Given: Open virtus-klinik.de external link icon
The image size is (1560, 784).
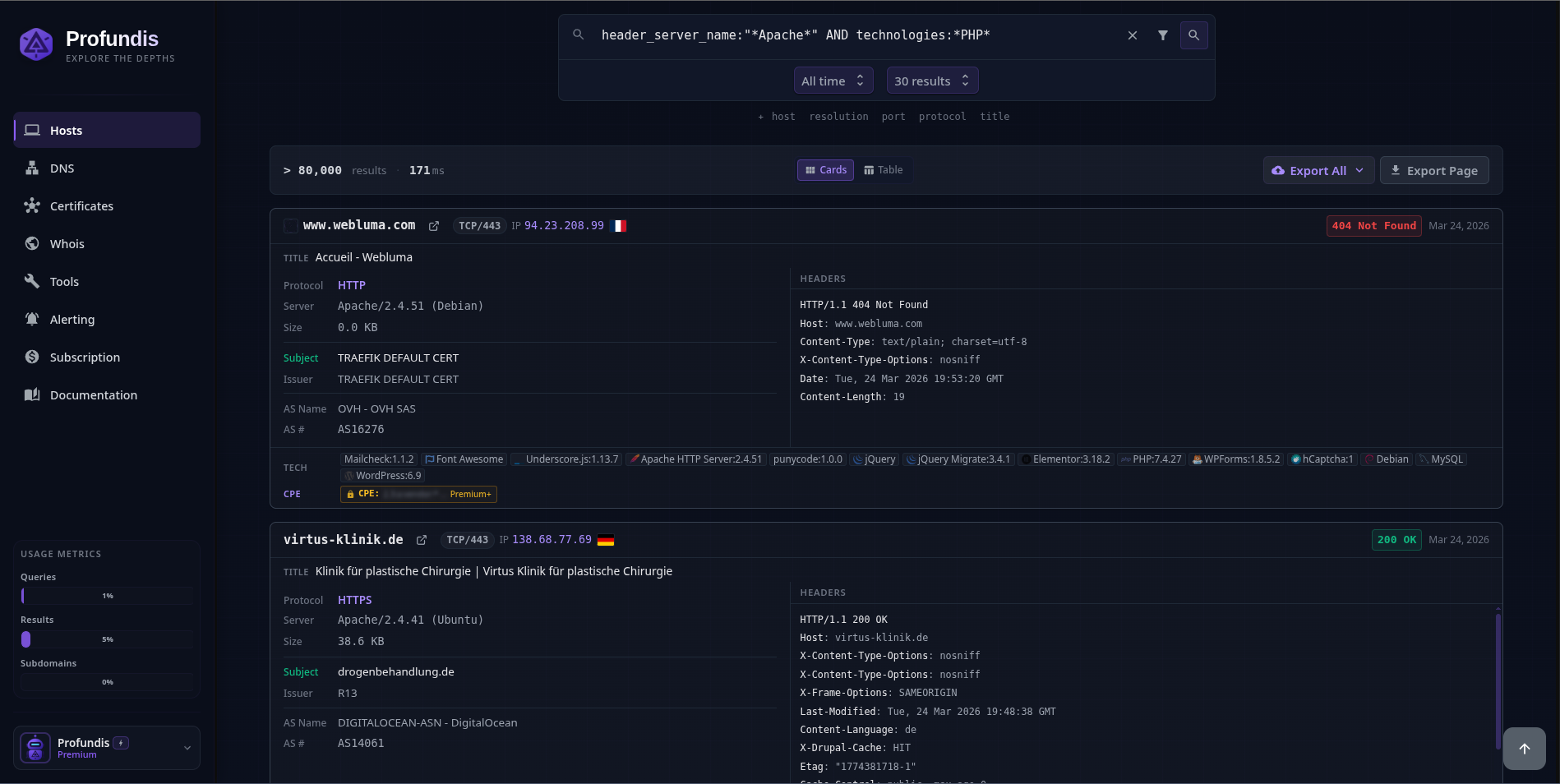Looking at the screenshot, I should coord(422,540).
